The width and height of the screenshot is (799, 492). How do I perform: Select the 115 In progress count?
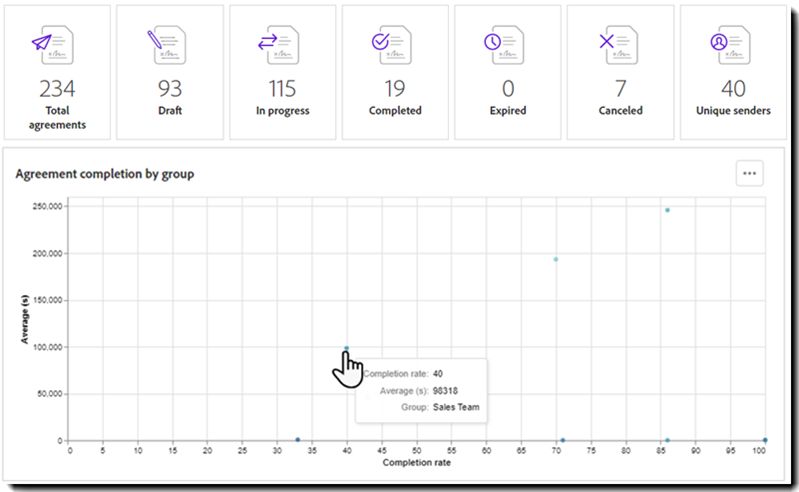click(283, 90)
